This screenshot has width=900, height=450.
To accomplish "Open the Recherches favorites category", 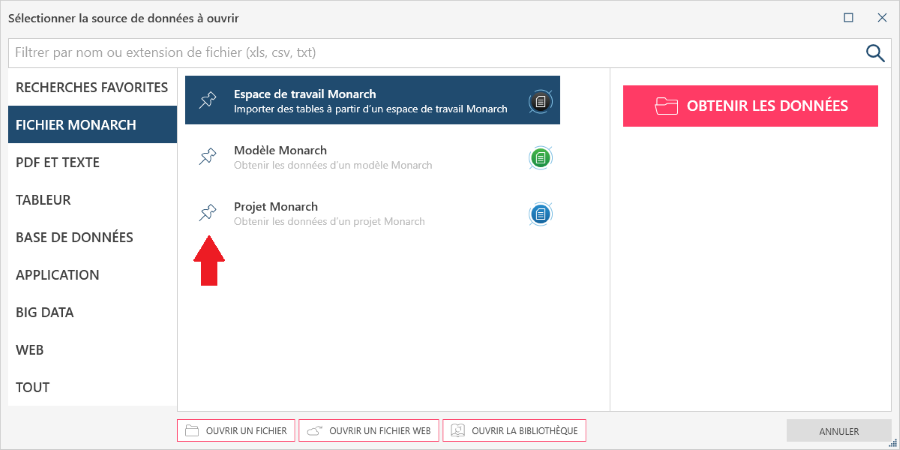I will pos(92,87).
